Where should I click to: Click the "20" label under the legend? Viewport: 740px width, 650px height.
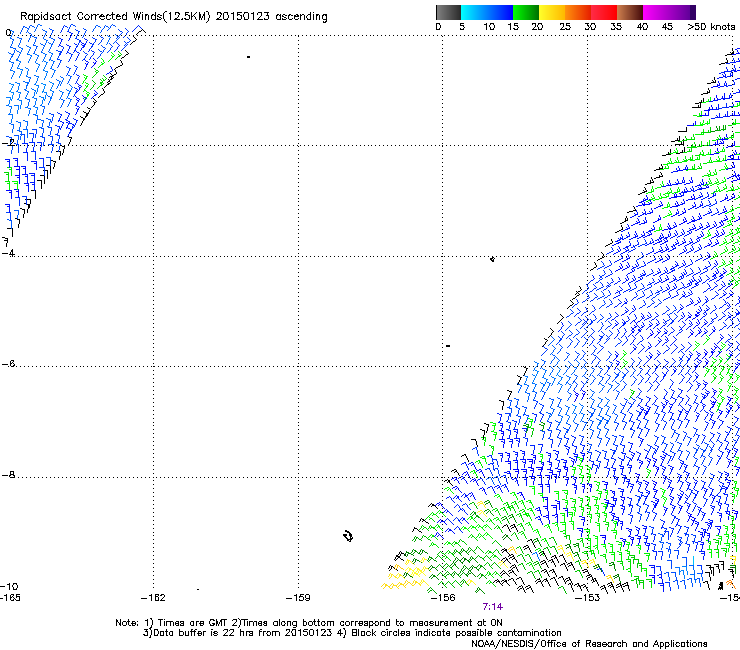pyautogui.click(x=537, y=27)
